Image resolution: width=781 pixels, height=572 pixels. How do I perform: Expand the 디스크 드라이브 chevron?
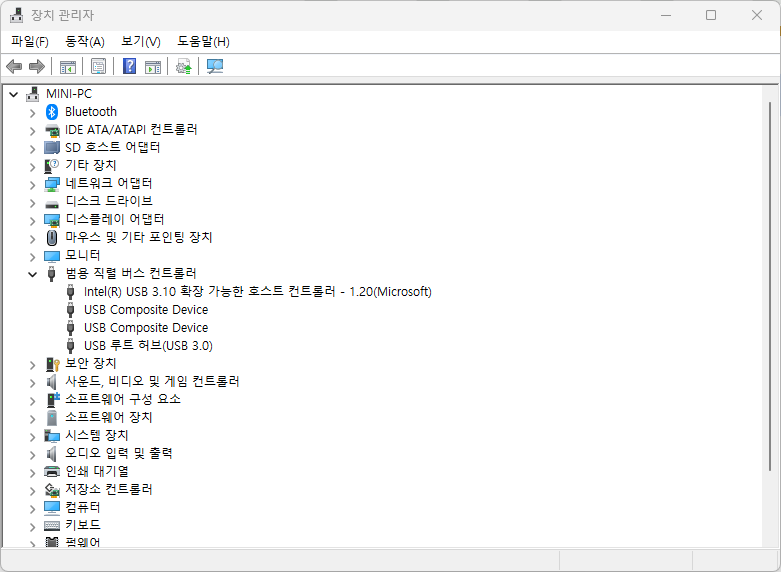[x=32, y=203]
